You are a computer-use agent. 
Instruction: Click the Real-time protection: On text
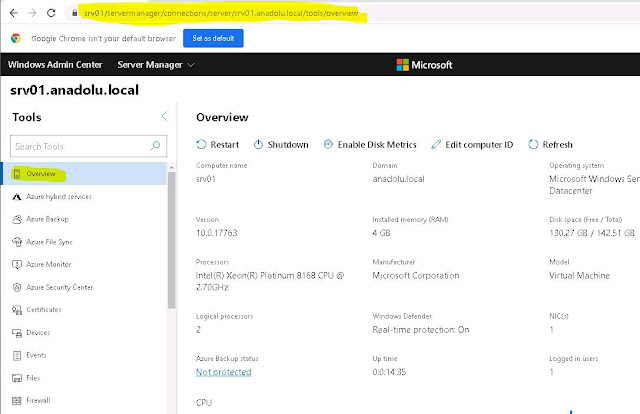(x=421, y=329)
